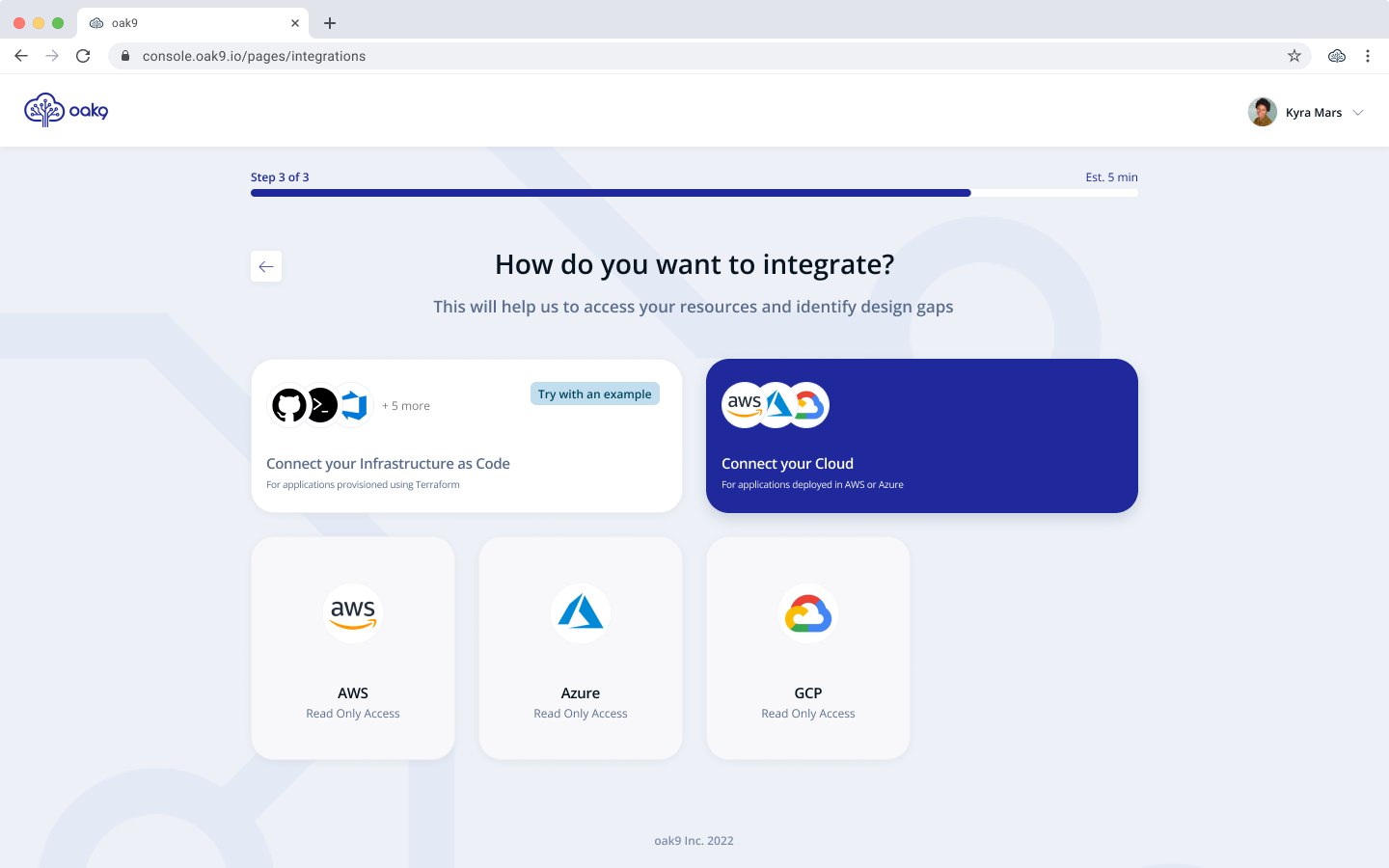Screen dimensions: 1389x868
Task: Click Try with an example button
Action: pyautogui.click(x=595, y=393)
